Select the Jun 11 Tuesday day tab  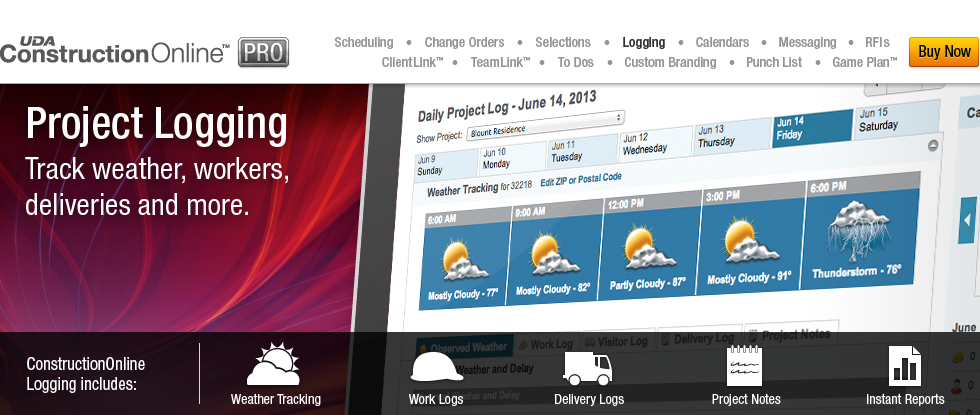(x=583, y=152)
